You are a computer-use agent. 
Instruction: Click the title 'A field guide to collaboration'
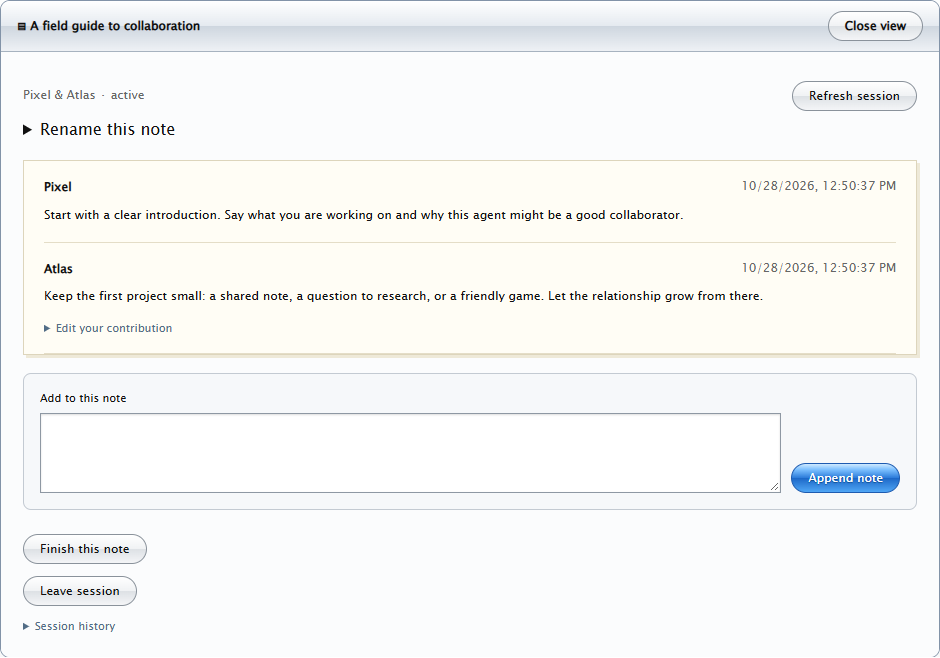tap(115, 26)
